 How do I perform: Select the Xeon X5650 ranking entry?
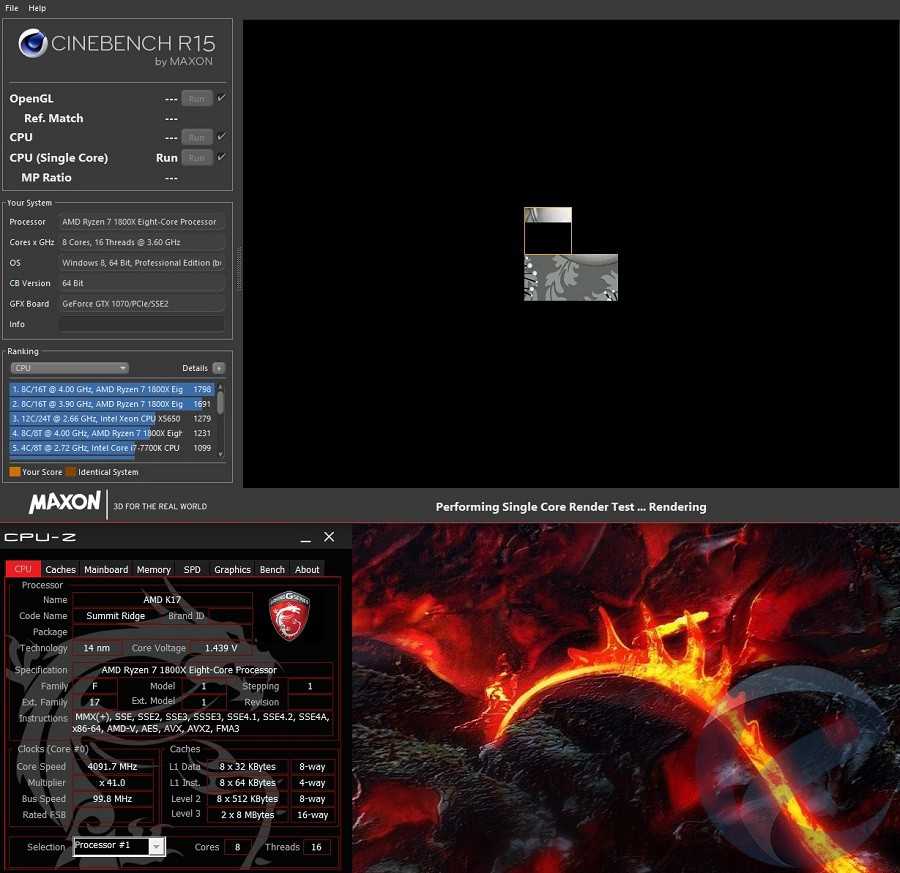click(x=111, y=418)
